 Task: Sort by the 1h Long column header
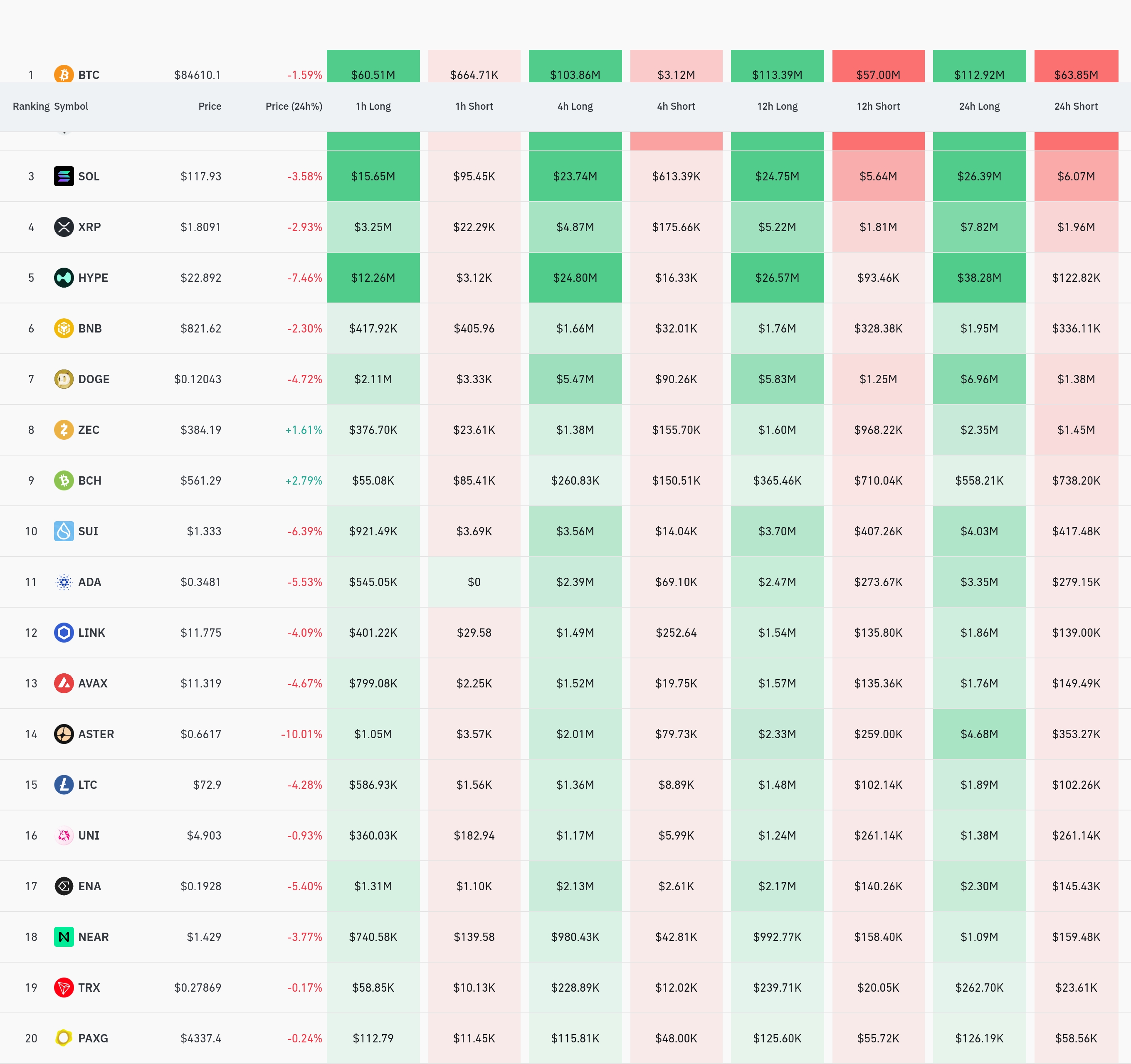pos(373,106)
